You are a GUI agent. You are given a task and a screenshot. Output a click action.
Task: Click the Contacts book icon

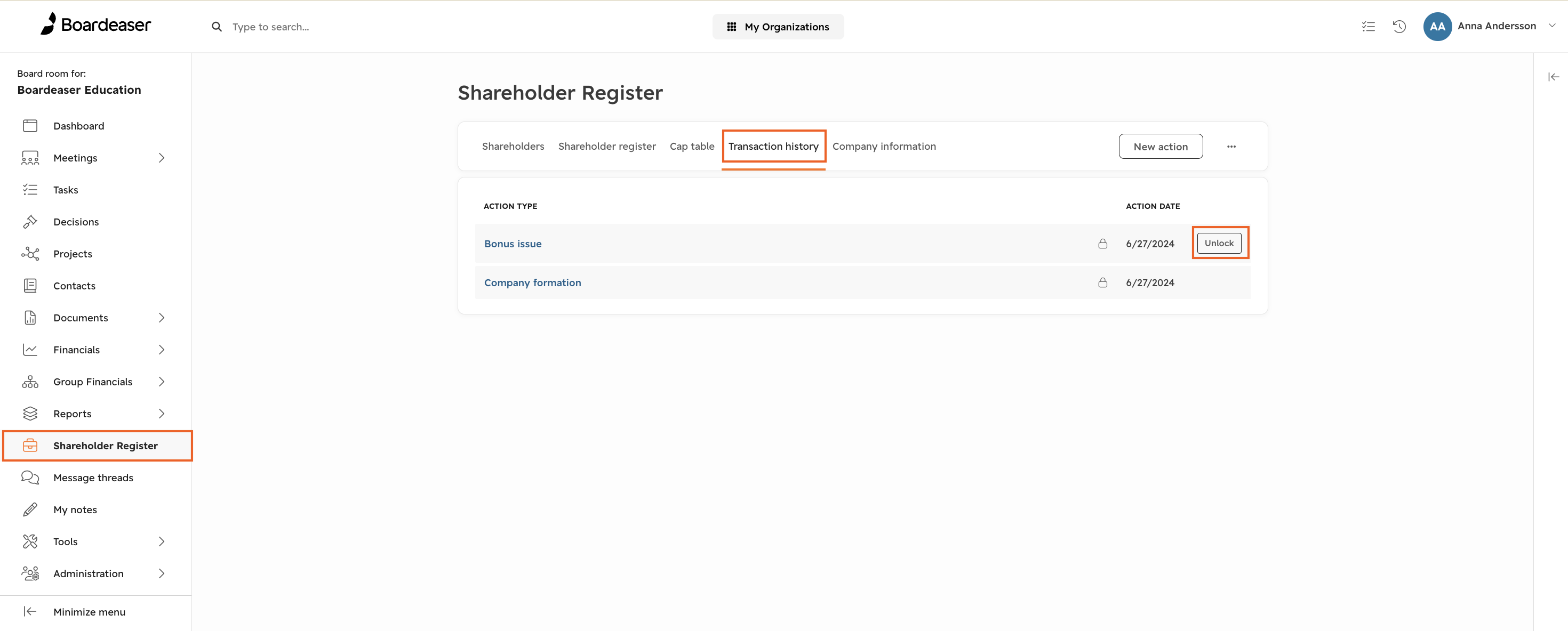coord(30,286)
